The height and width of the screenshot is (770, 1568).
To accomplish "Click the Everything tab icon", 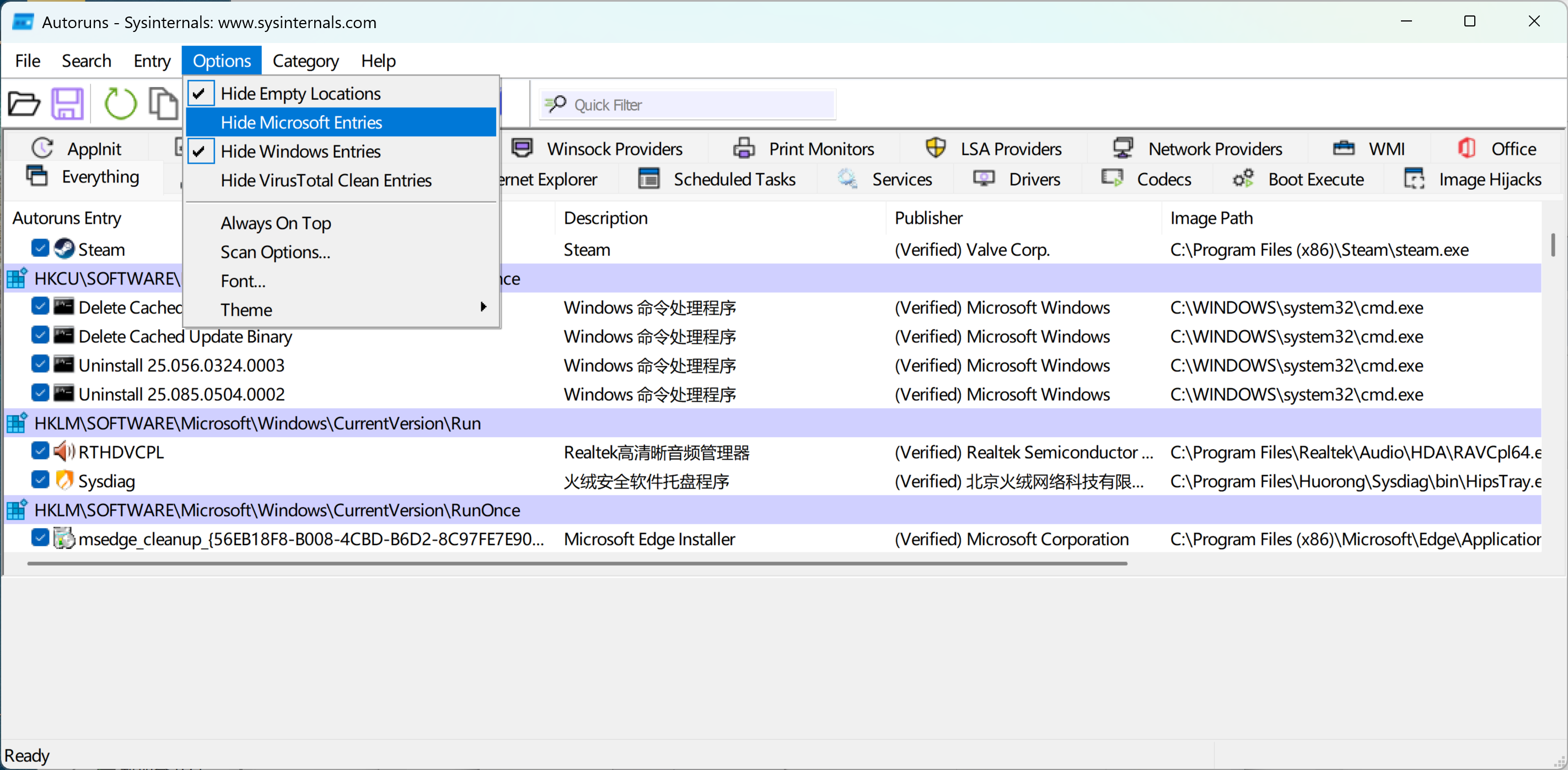I will 36,176.
